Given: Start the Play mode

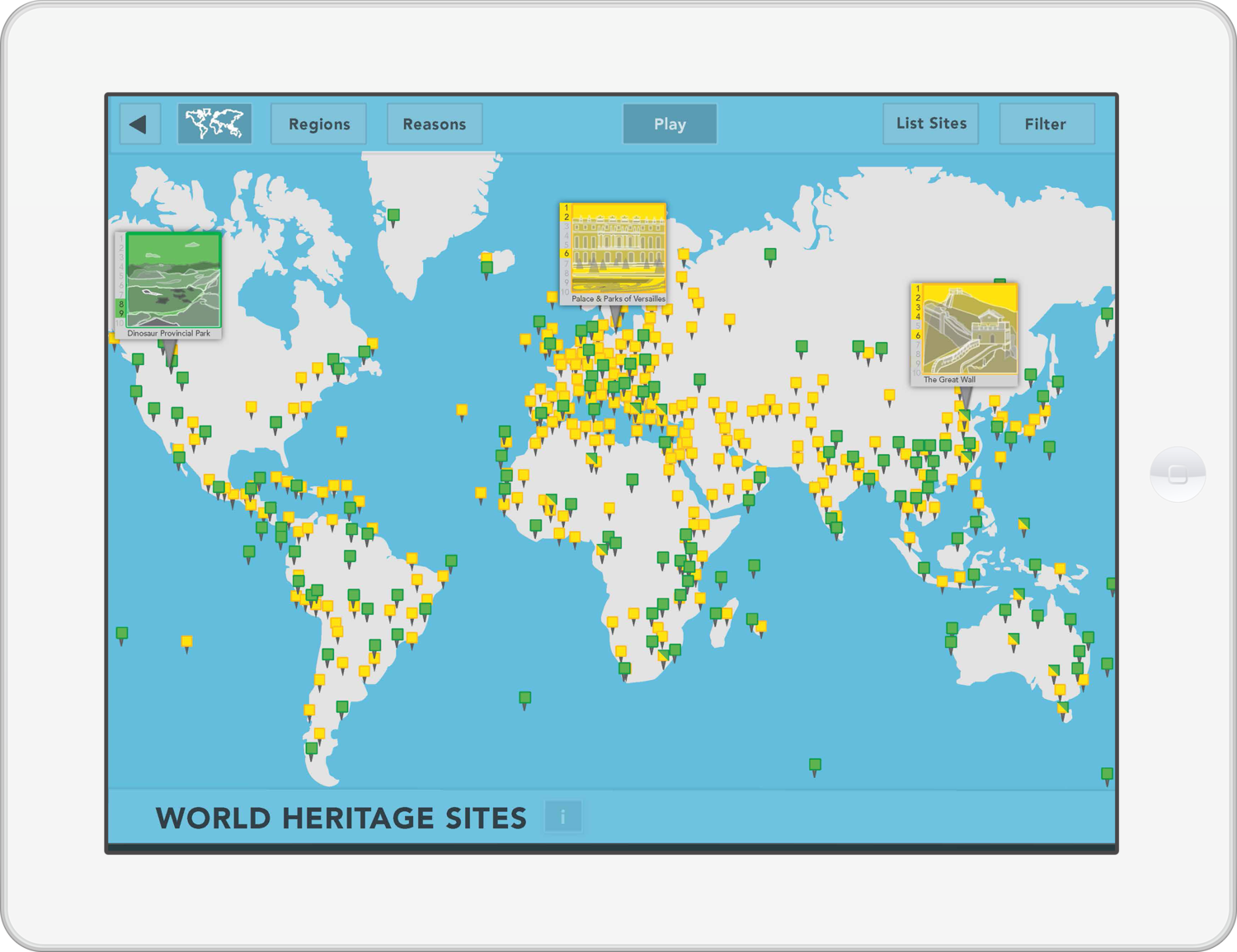Looking at the screenshot, I should pyautogui.click(x=670, y=124).
